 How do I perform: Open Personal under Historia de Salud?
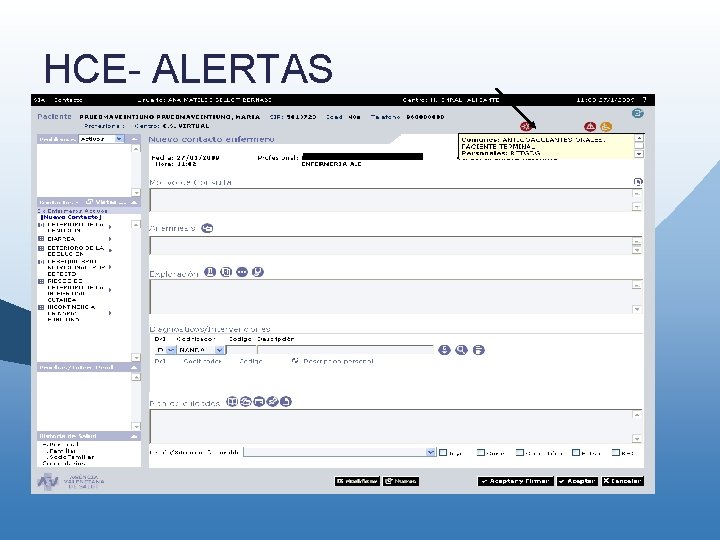point(62,444)
